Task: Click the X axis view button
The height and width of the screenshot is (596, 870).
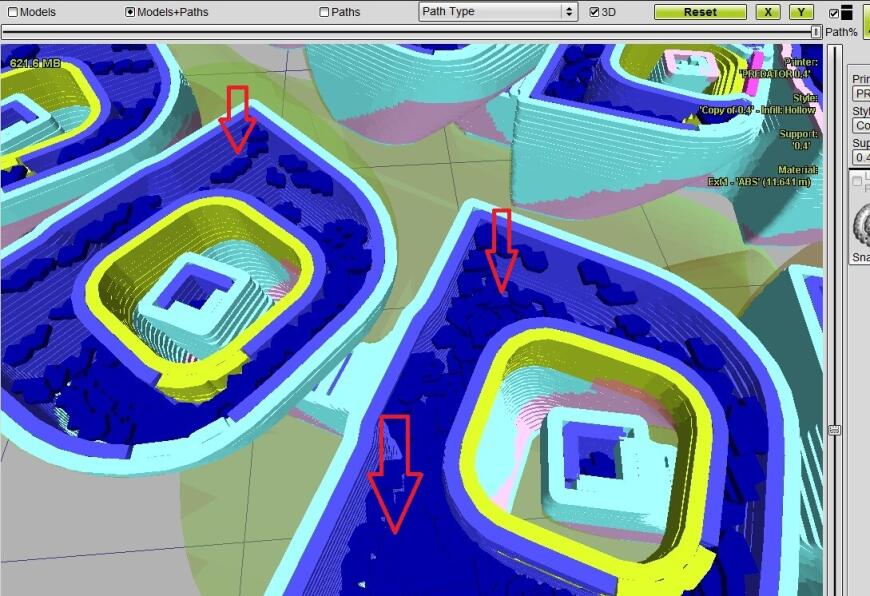Action: [768, 12]
